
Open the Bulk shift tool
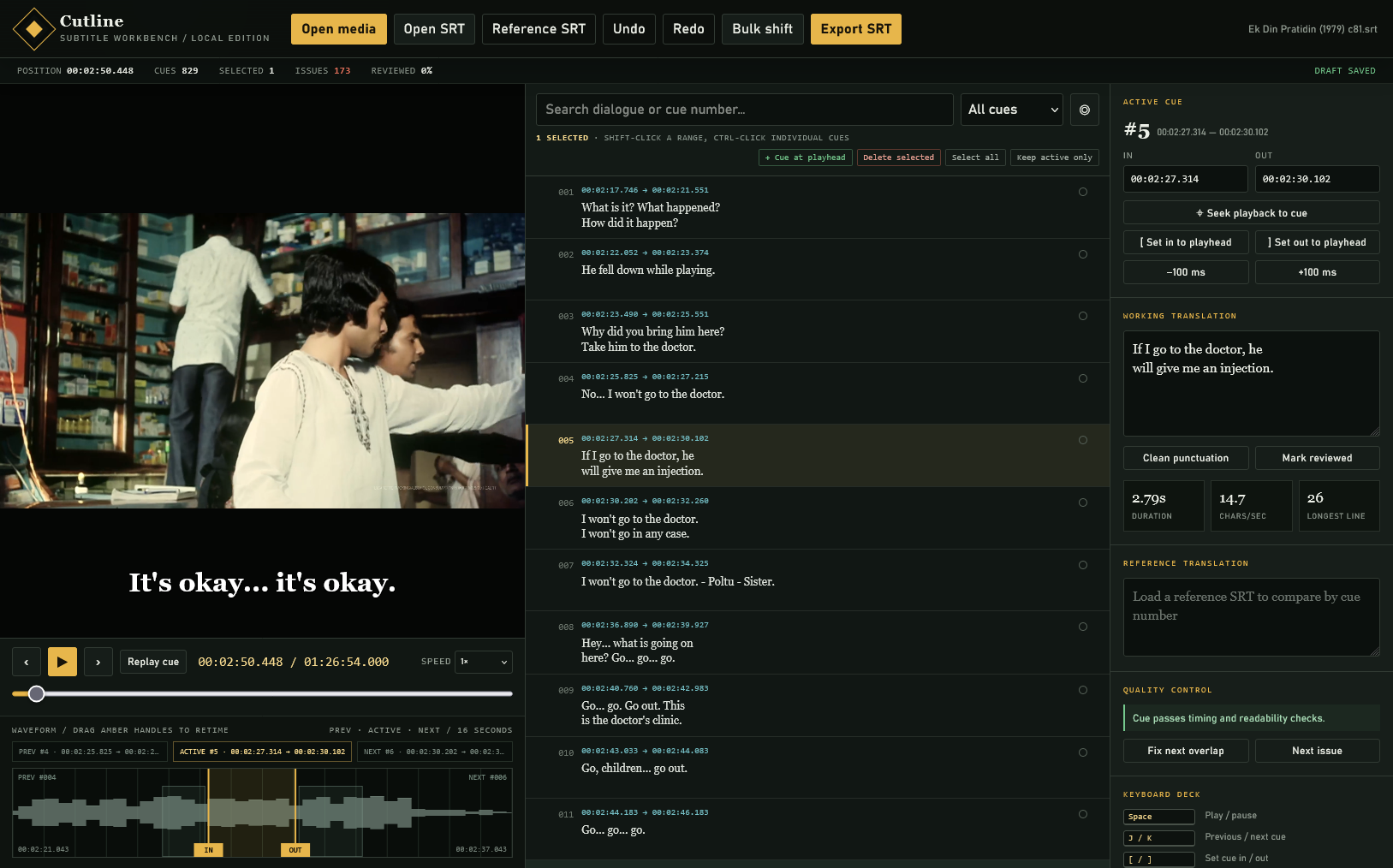point(763,29)
